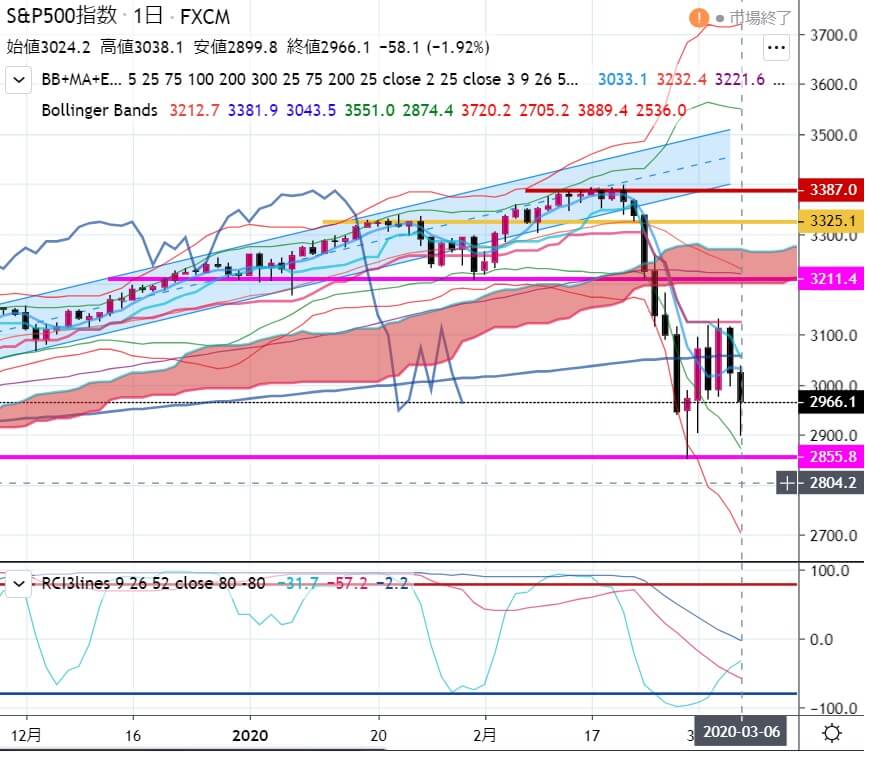Click the 17 date marker on time axis
This screenshot has height=770, width=880.
592,735
